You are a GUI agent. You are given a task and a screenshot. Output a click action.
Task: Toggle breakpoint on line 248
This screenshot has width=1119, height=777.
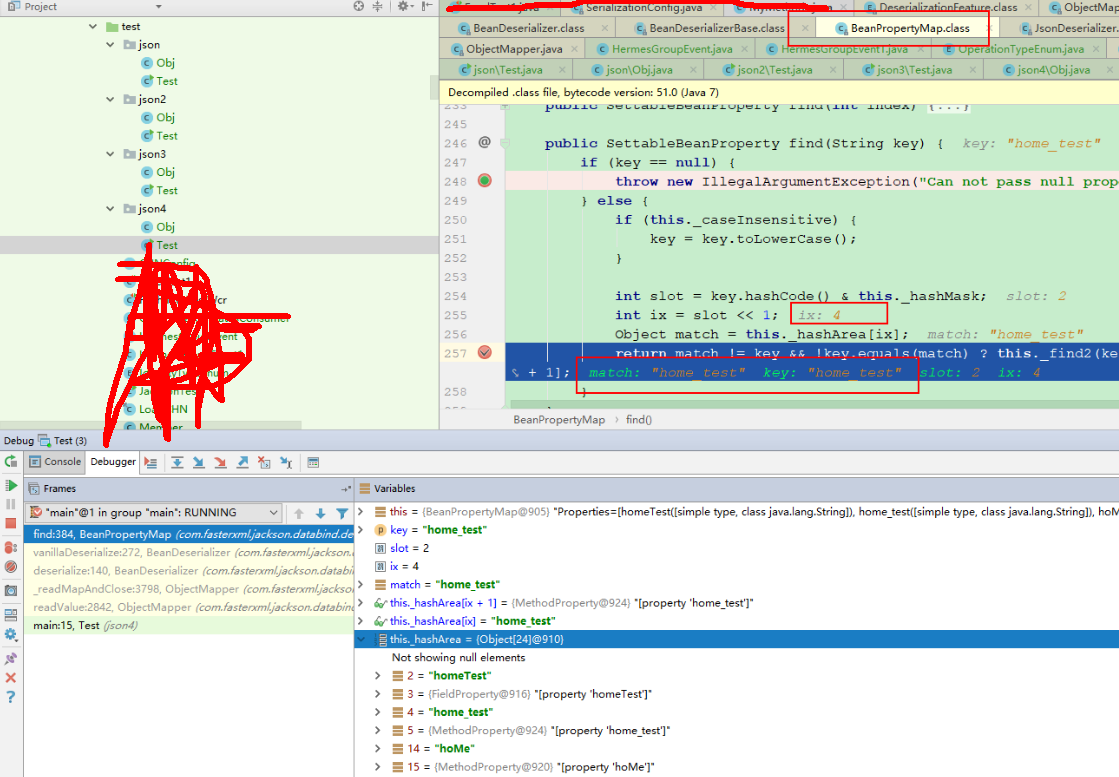point(485,181)
